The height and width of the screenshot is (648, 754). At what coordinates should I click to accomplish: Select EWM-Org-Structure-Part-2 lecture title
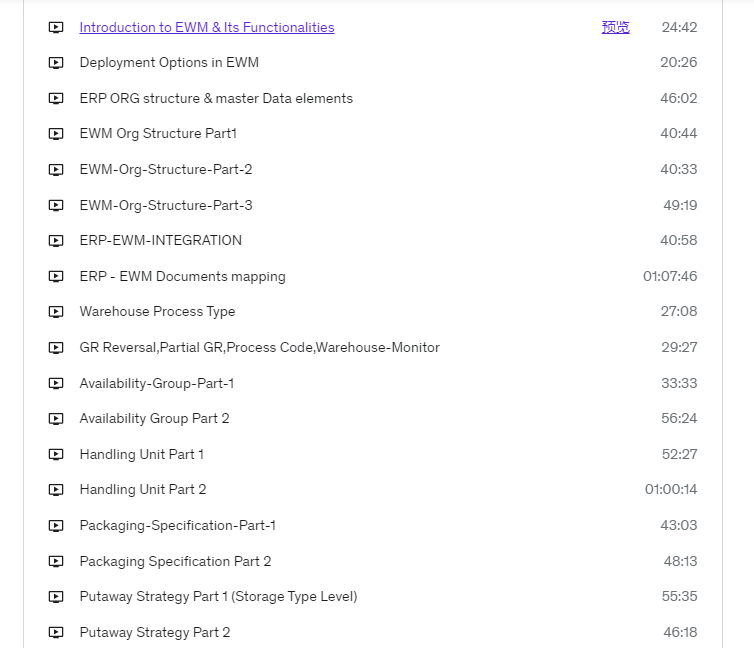pyautogui.click(x=166, y=170)
